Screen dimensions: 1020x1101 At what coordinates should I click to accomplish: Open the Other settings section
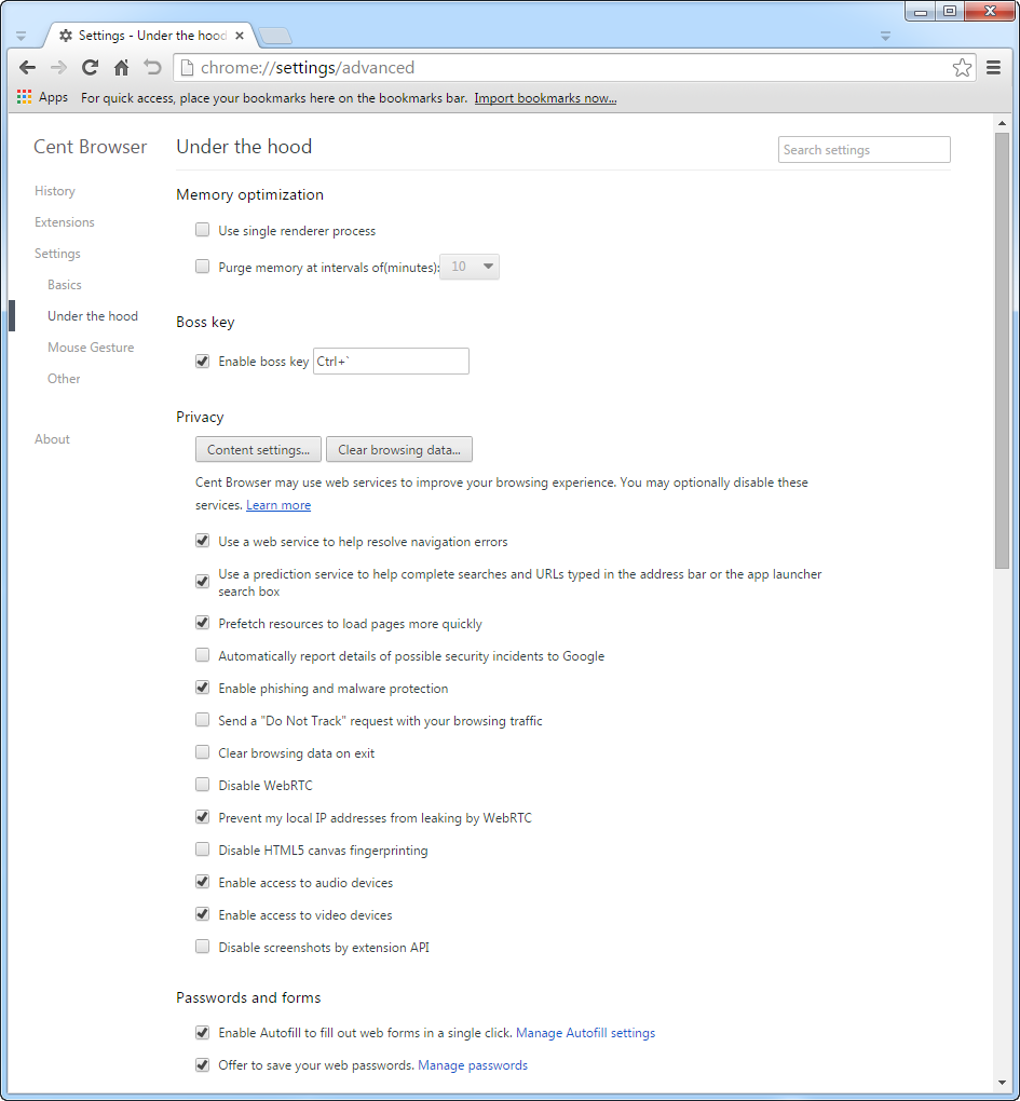pos(64,378)
